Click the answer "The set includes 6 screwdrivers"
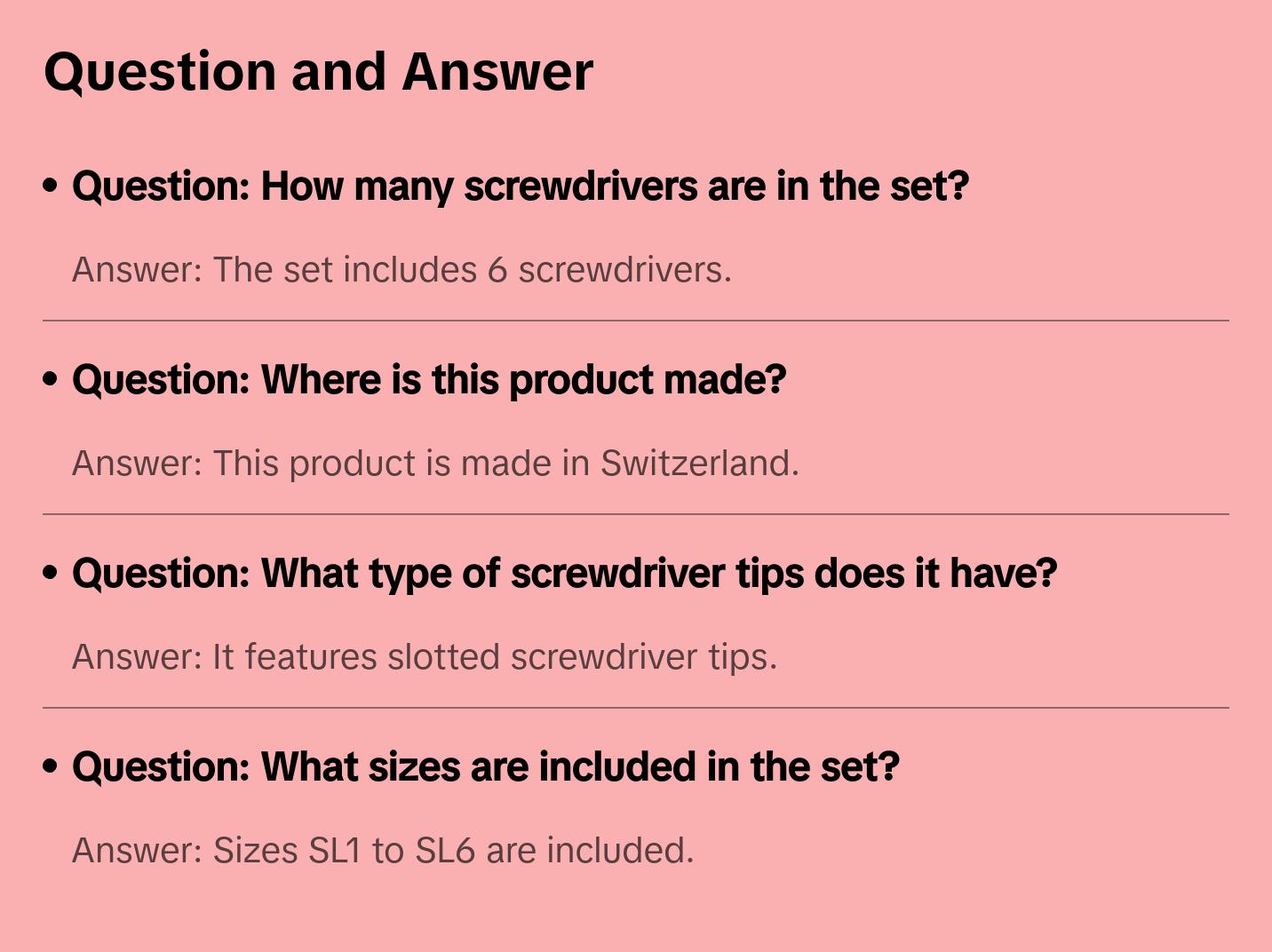Image resolution: width=1272 pixels, height=952 pixels. 401,270
